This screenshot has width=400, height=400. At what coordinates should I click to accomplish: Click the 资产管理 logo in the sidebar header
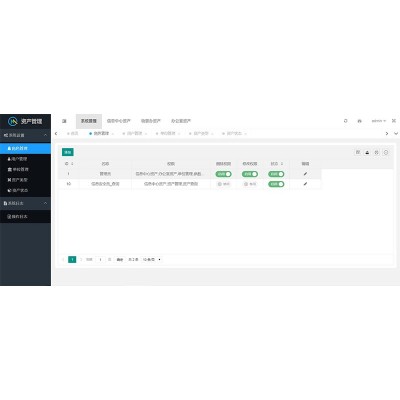pyautogui.click(x=25, y=121)
